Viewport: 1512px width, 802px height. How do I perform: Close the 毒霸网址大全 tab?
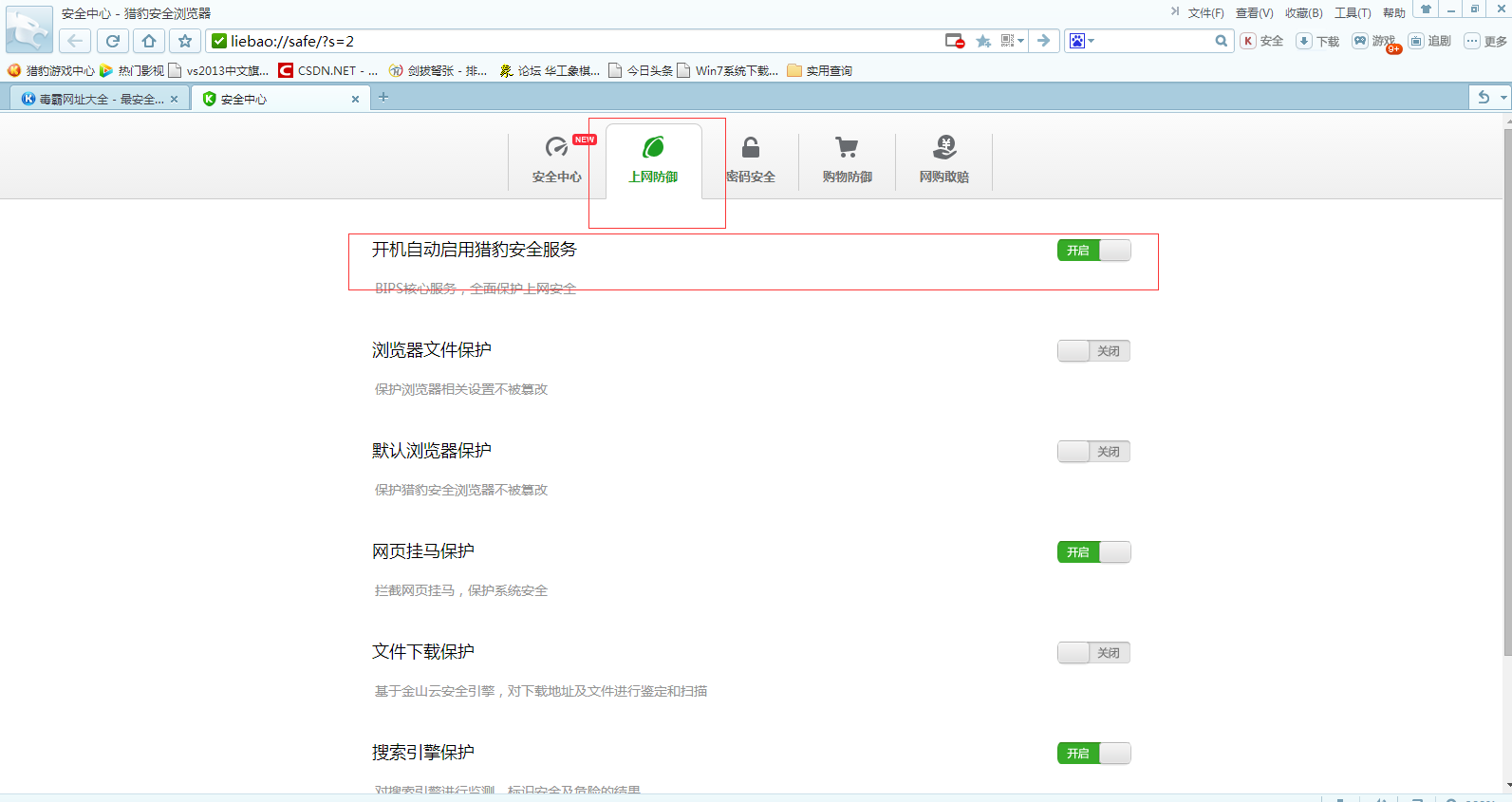(174, 99)
